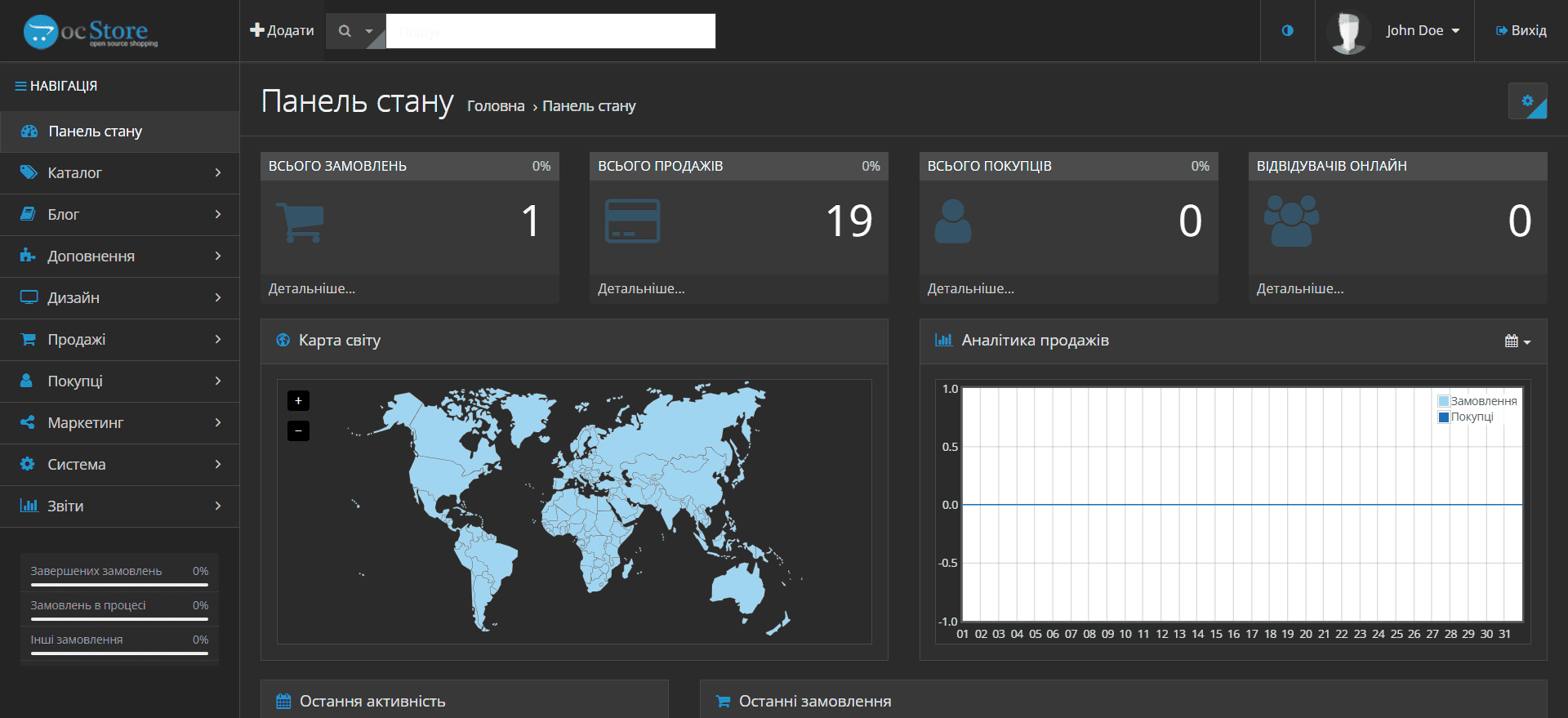Viewport: 1568px width, 718px height.
Task: Open the sales analytics calendar dropdown
Action: point(1517,341)
